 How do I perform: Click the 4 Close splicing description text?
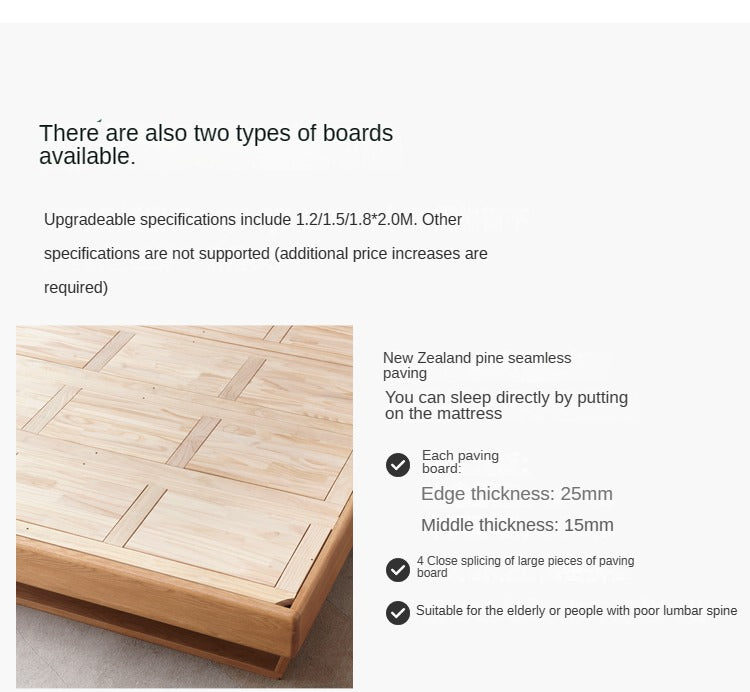click(x=526, y=567)
